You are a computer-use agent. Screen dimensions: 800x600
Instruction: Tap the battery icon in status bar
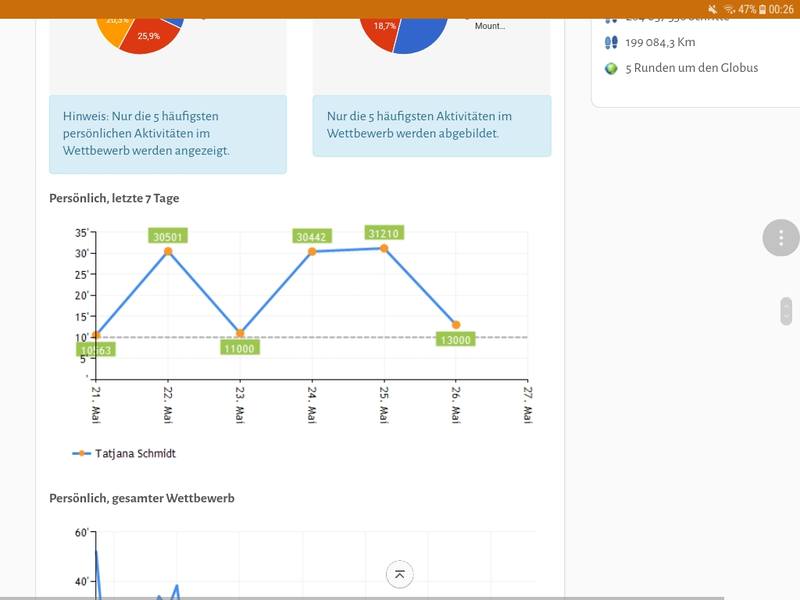coord(762,9)
